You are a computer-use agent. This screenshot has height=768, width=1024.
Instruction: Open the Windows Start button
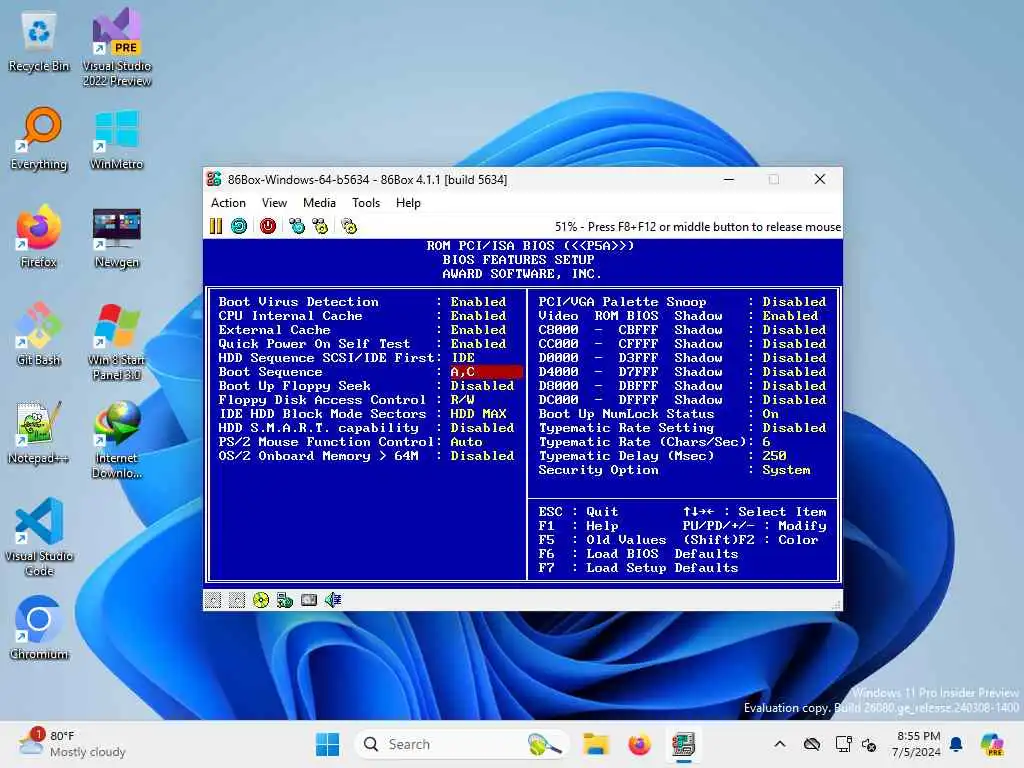327,744
